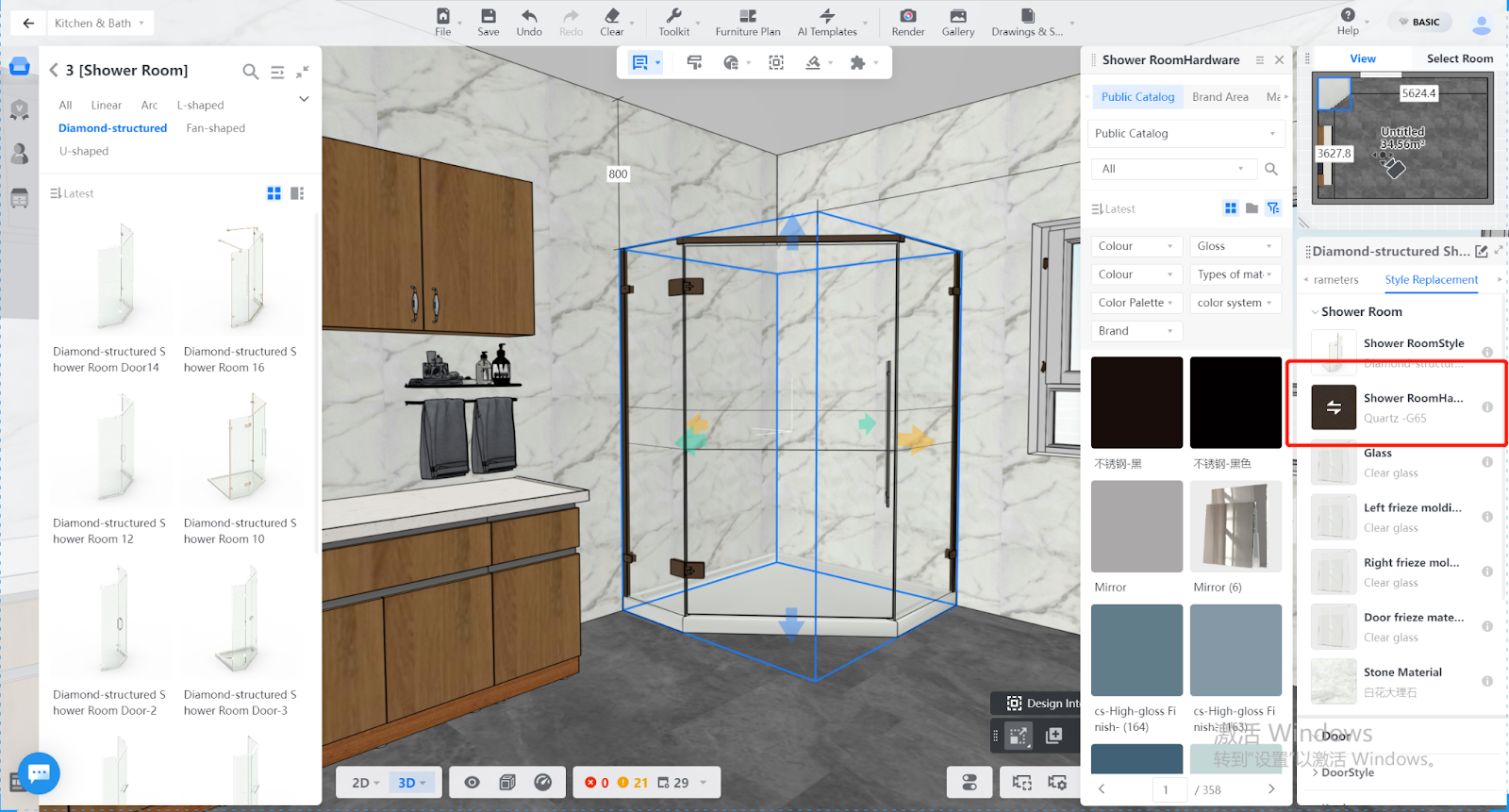Click the Clear eraser icon
The image size is (1509, 812).
[611, 17]
